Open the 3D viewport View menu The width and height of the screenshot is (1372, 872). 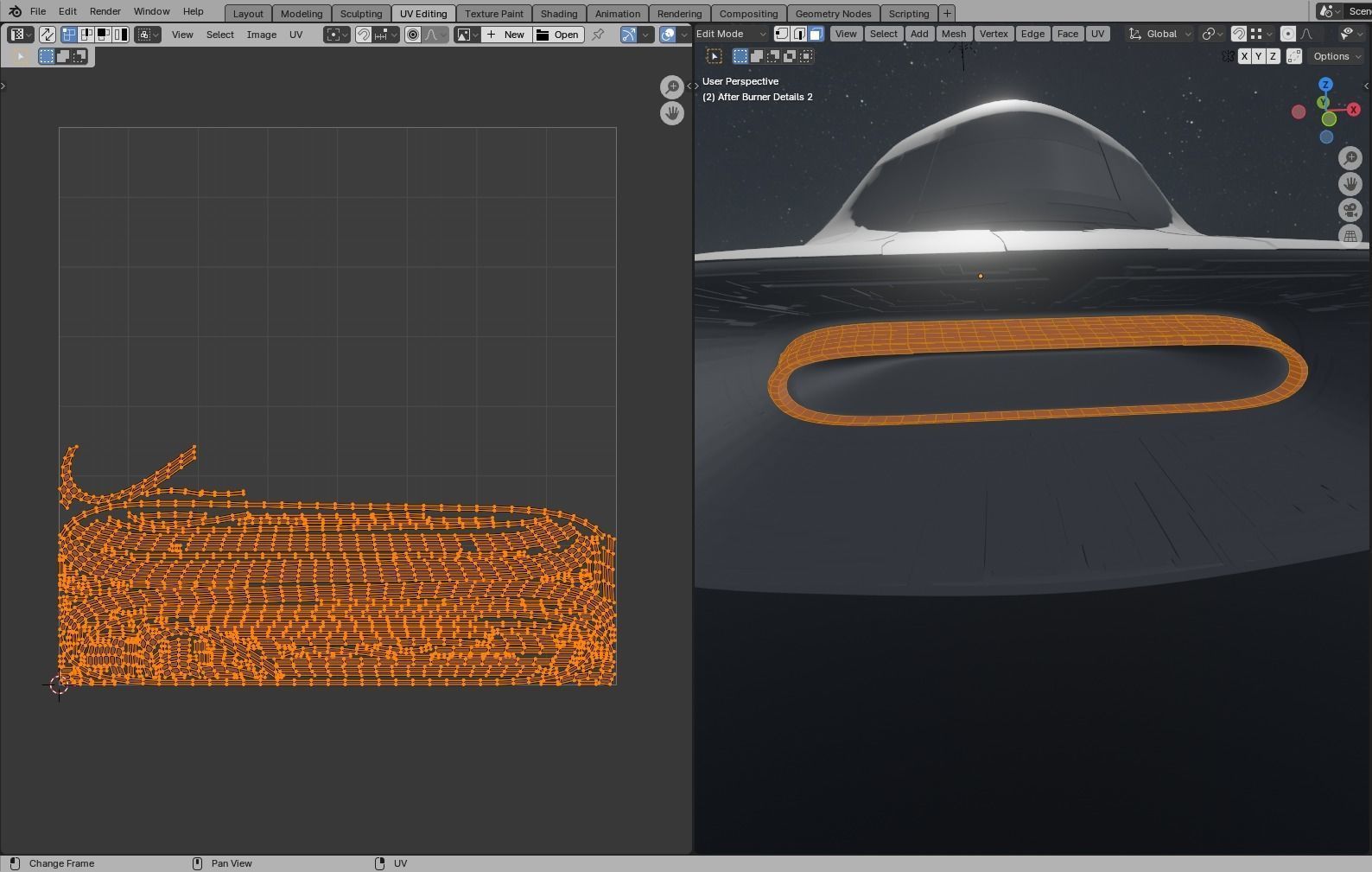click(x=846, y=34)
